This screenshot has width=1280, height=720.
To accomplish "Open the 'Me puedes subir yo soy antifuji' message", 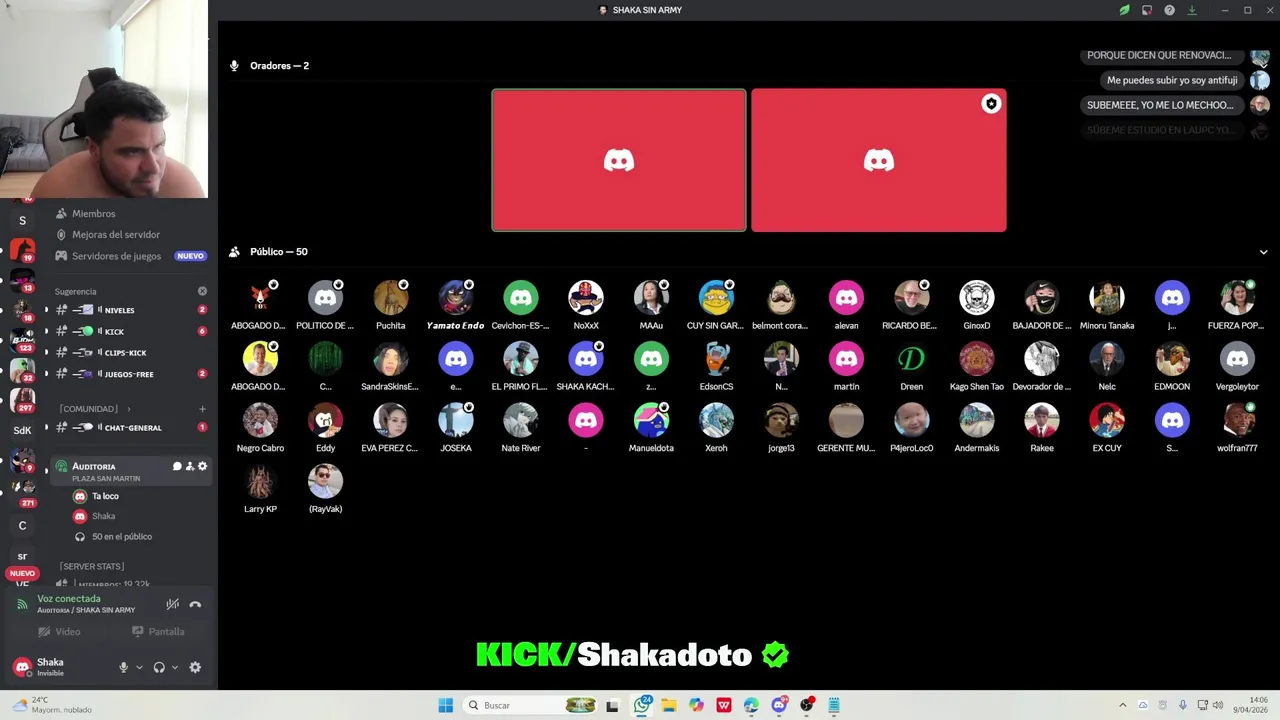I will coord(1172,80).
